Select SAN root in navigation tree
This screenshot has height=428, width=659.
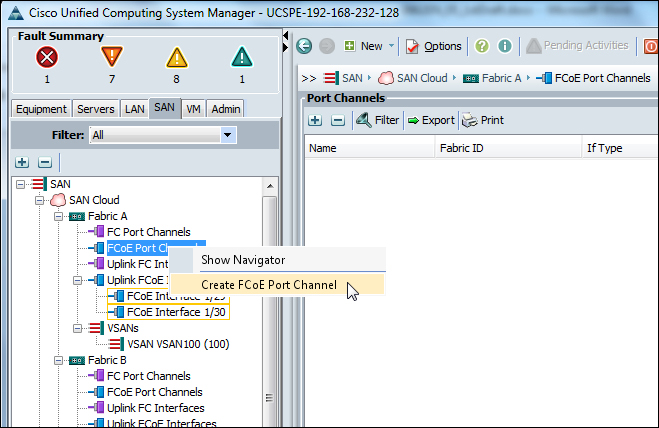coord(61,184)
